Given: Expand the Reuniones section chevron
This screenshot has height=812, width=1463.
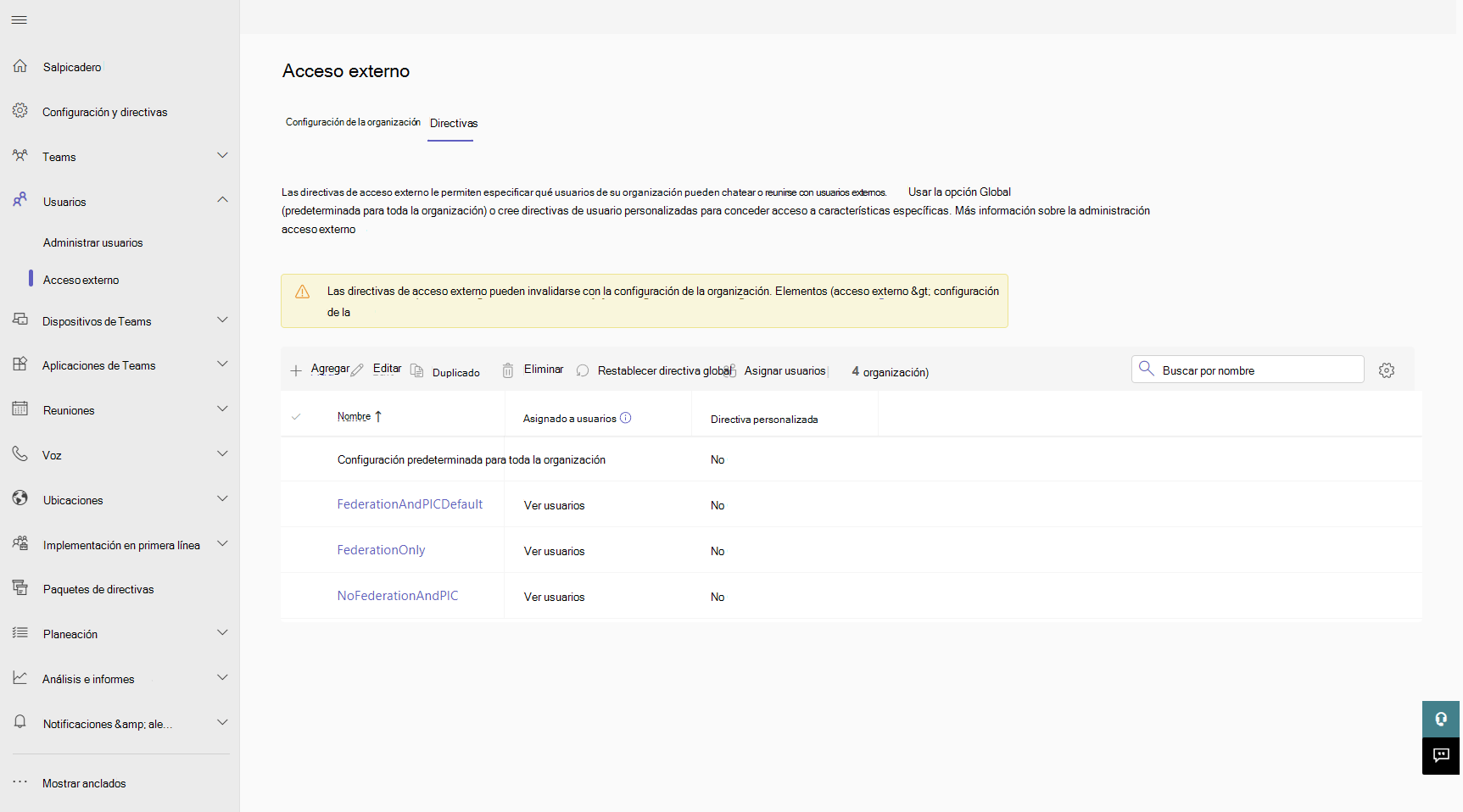Looking at the screenshot, I should (222, 409).
